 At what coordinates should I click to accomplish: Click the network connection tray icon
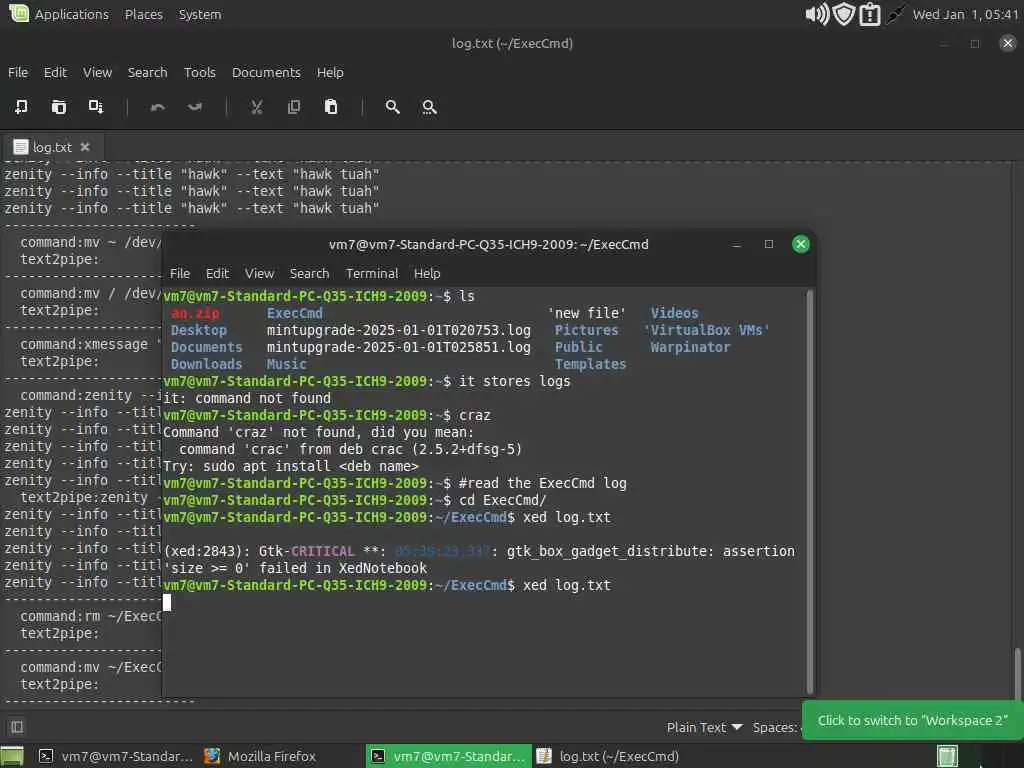point(895,14)
